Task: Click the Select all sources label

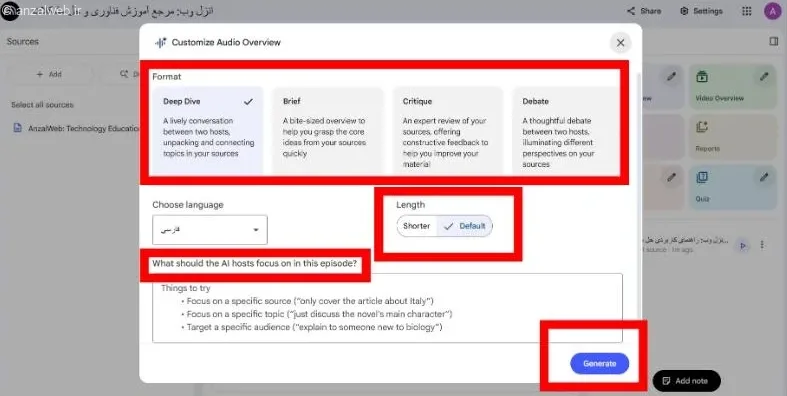Action: [x=42, y=105]
